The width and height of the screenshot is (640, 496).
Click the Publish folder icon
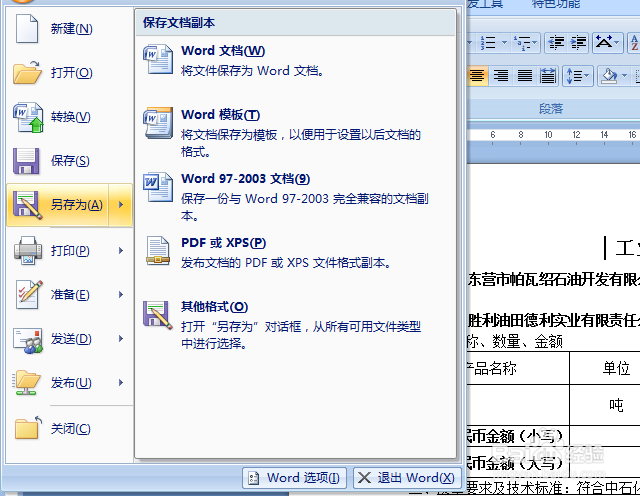click(27, 383)
